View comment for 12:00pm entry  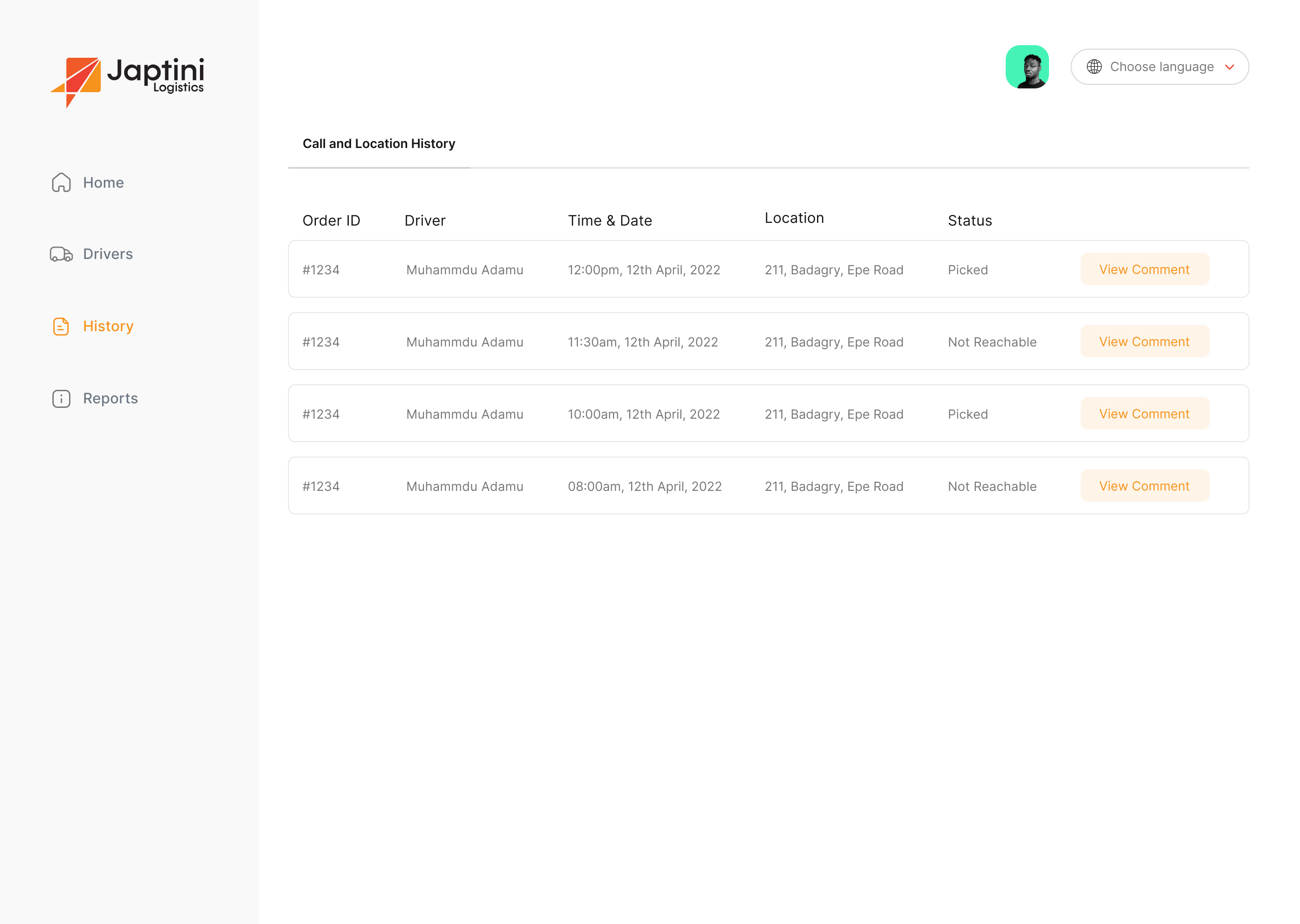pos(1145,269)
